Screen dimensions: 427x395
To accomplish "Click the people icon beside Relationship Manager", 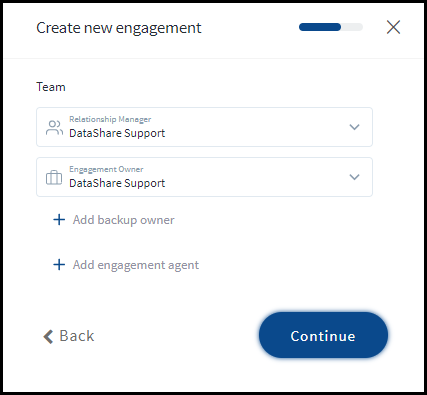I will pyautogui.click(x=54, y=128).
